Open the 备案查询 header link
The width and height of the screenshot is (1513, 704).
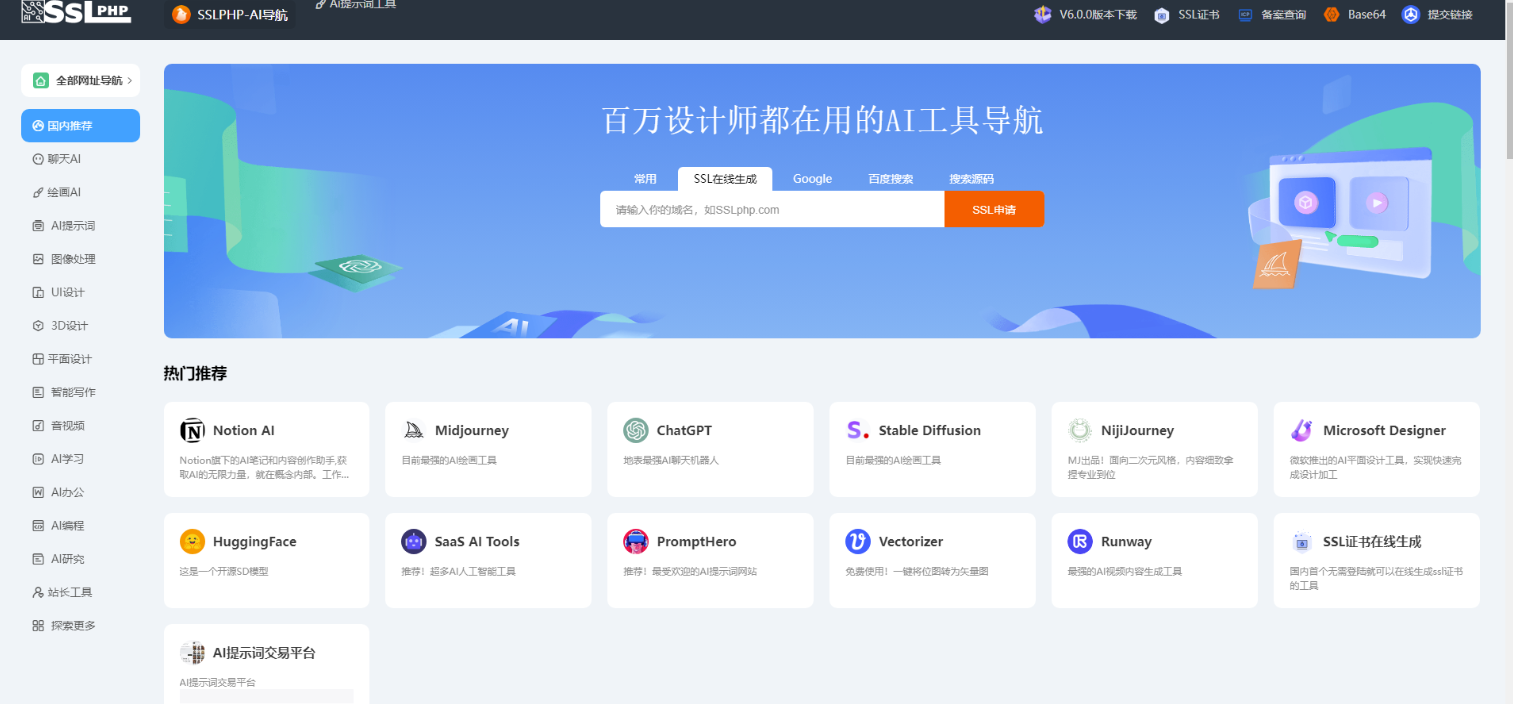click(x=1272, y=15)
